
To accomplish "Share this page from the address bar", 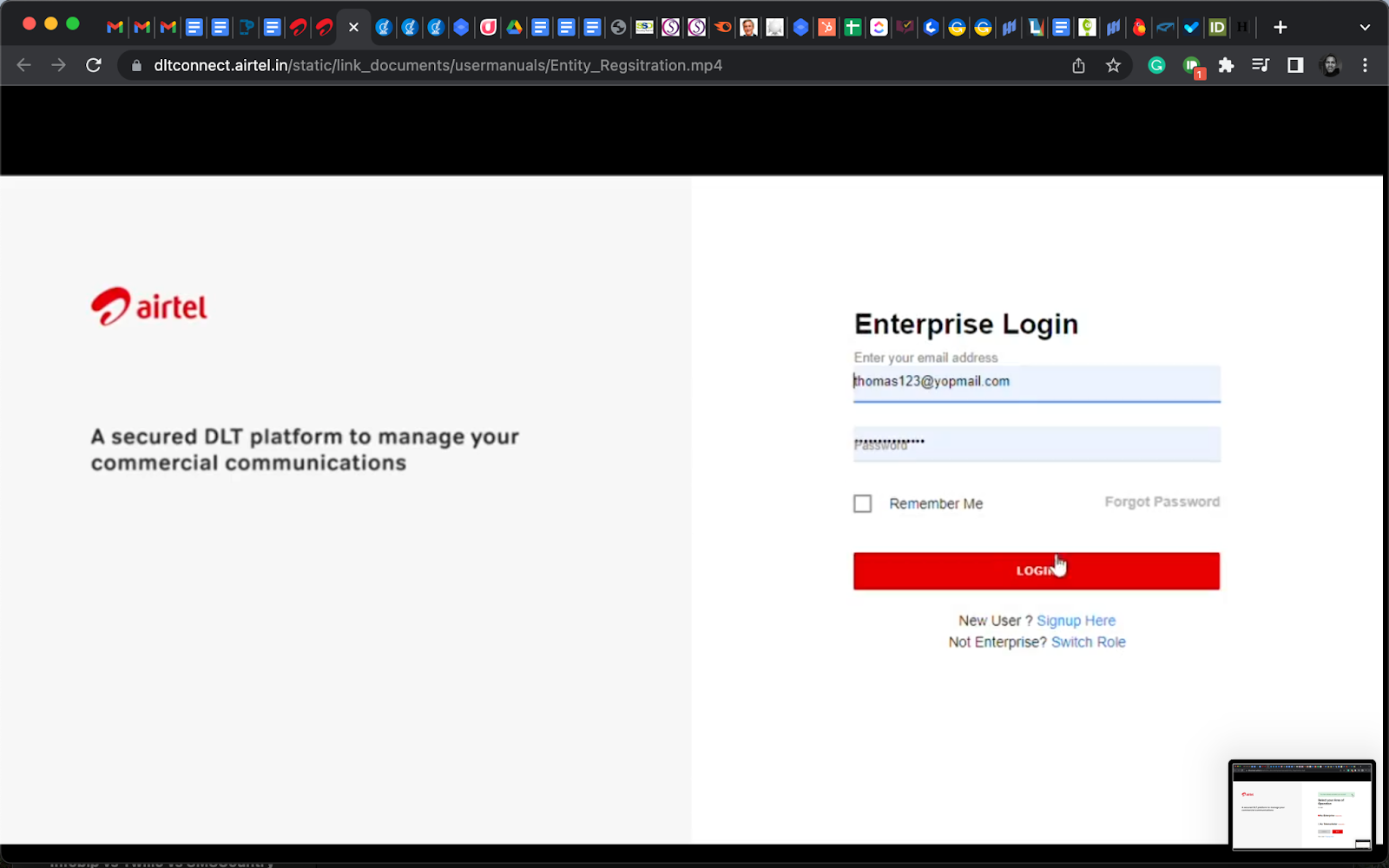I will pyautogui.click(x=1078, y=66).
